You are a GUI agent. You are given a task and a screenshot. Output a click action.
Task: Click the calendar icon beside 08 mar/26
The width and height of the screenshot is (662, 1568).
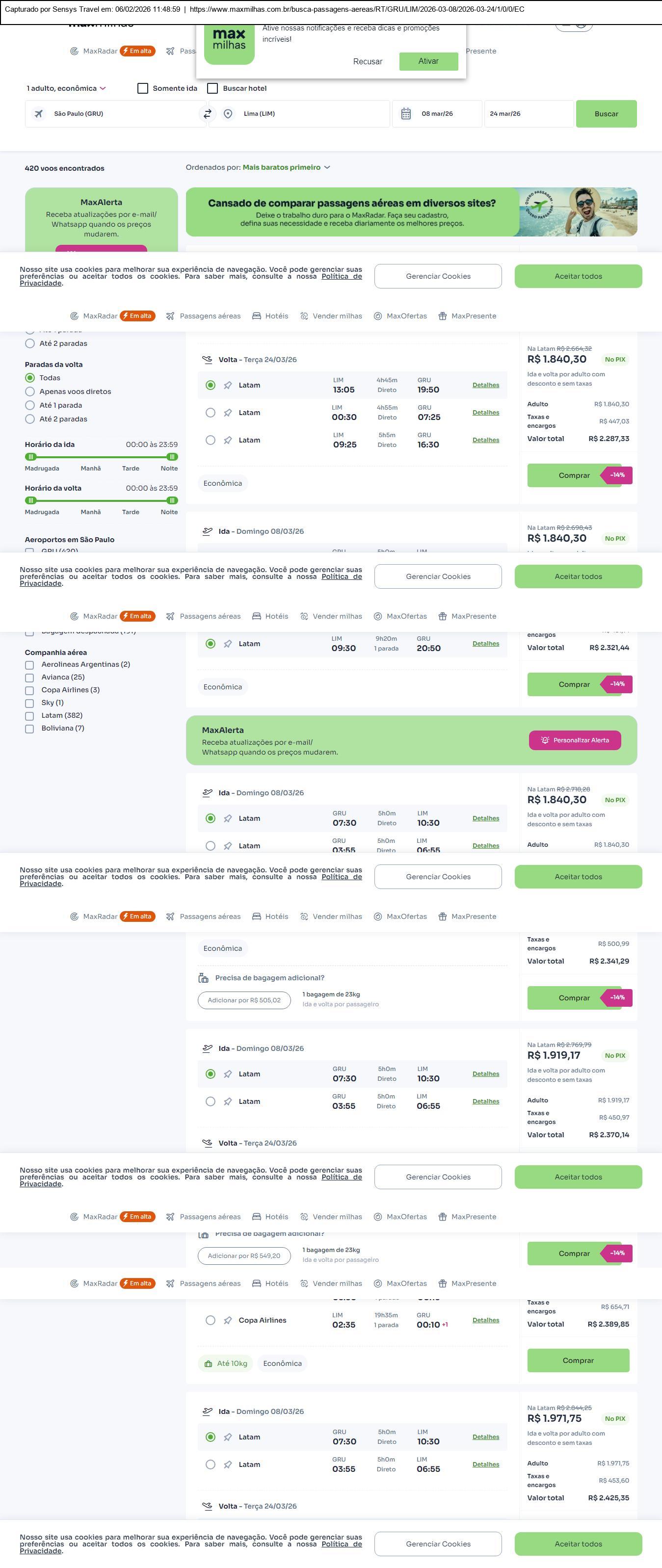406,114
